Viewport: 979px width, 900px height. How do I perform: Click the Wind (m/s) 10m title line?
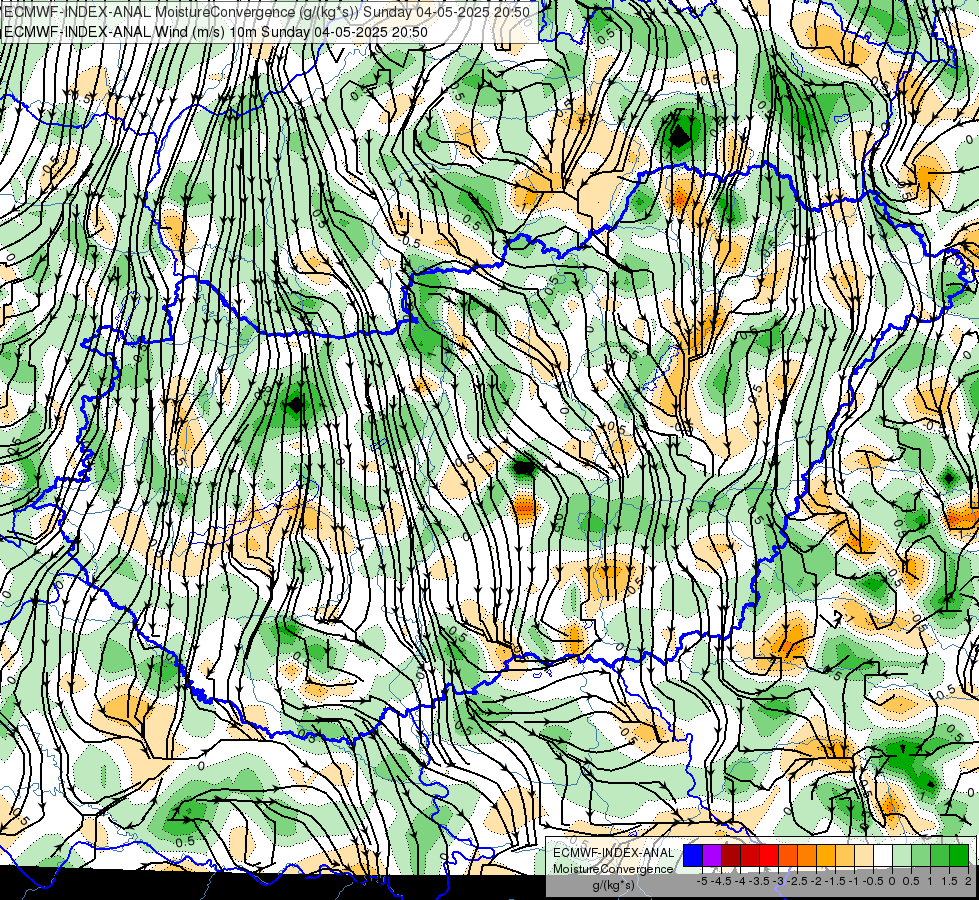[x=216, y=32]
